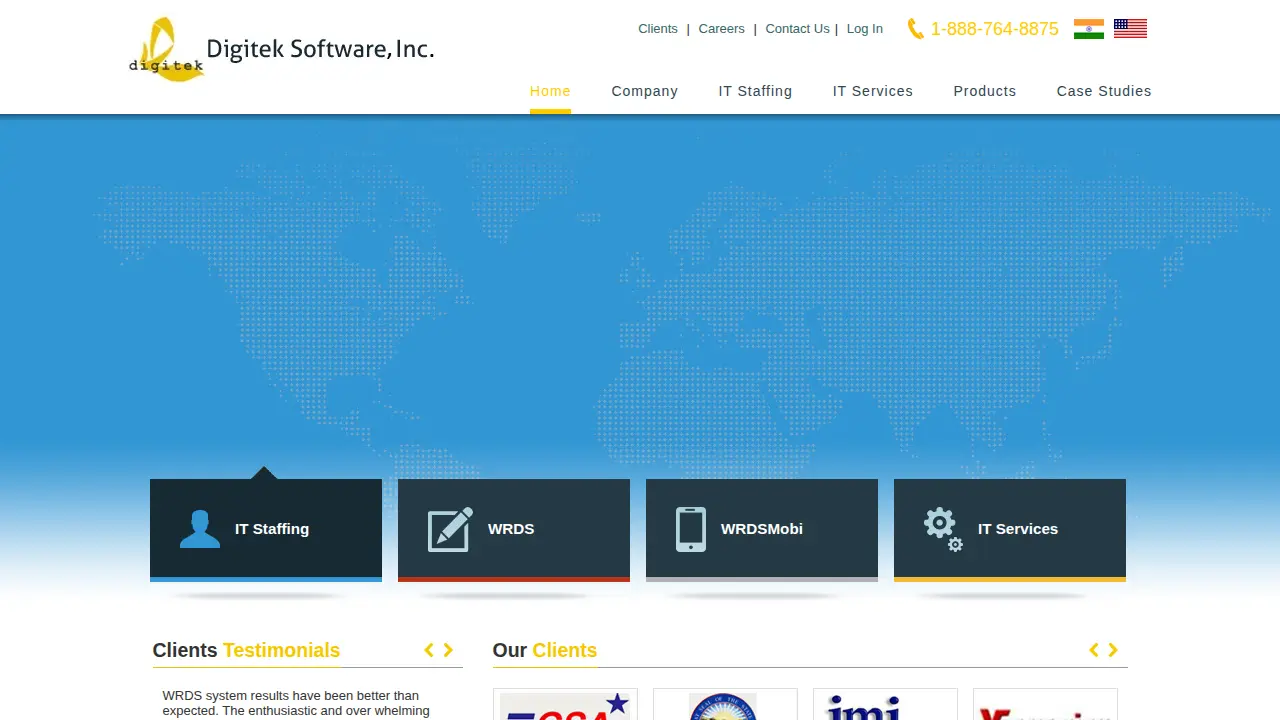Click the WRDS system results testimonial text
This screenshot has height=720, width=1280.
(x=296, y=704)
